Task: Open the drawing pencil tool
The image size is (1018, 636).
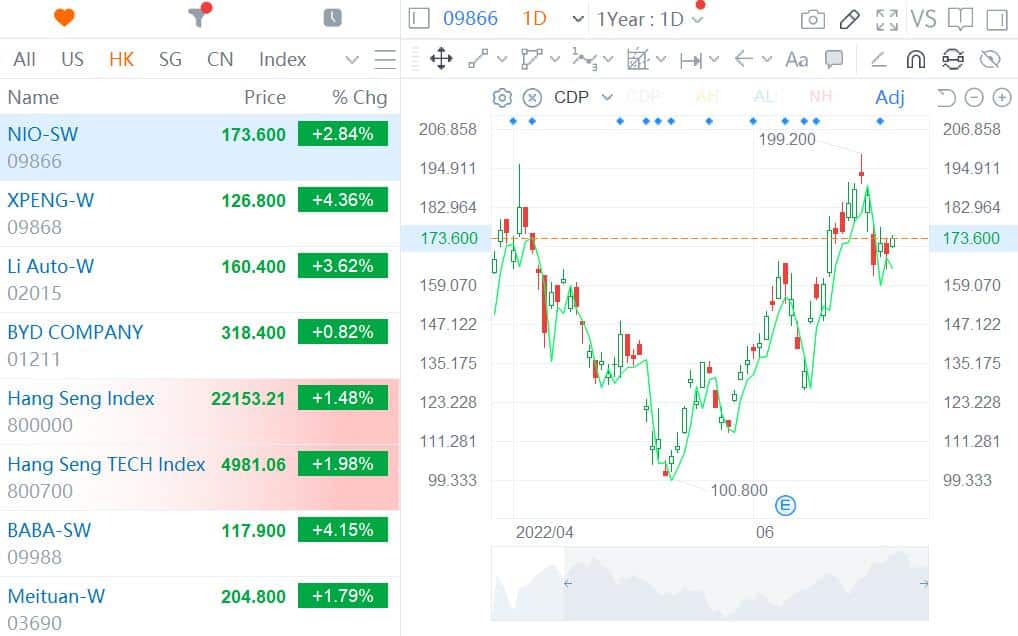Action: pyautogui.click(x=849, y=18)
